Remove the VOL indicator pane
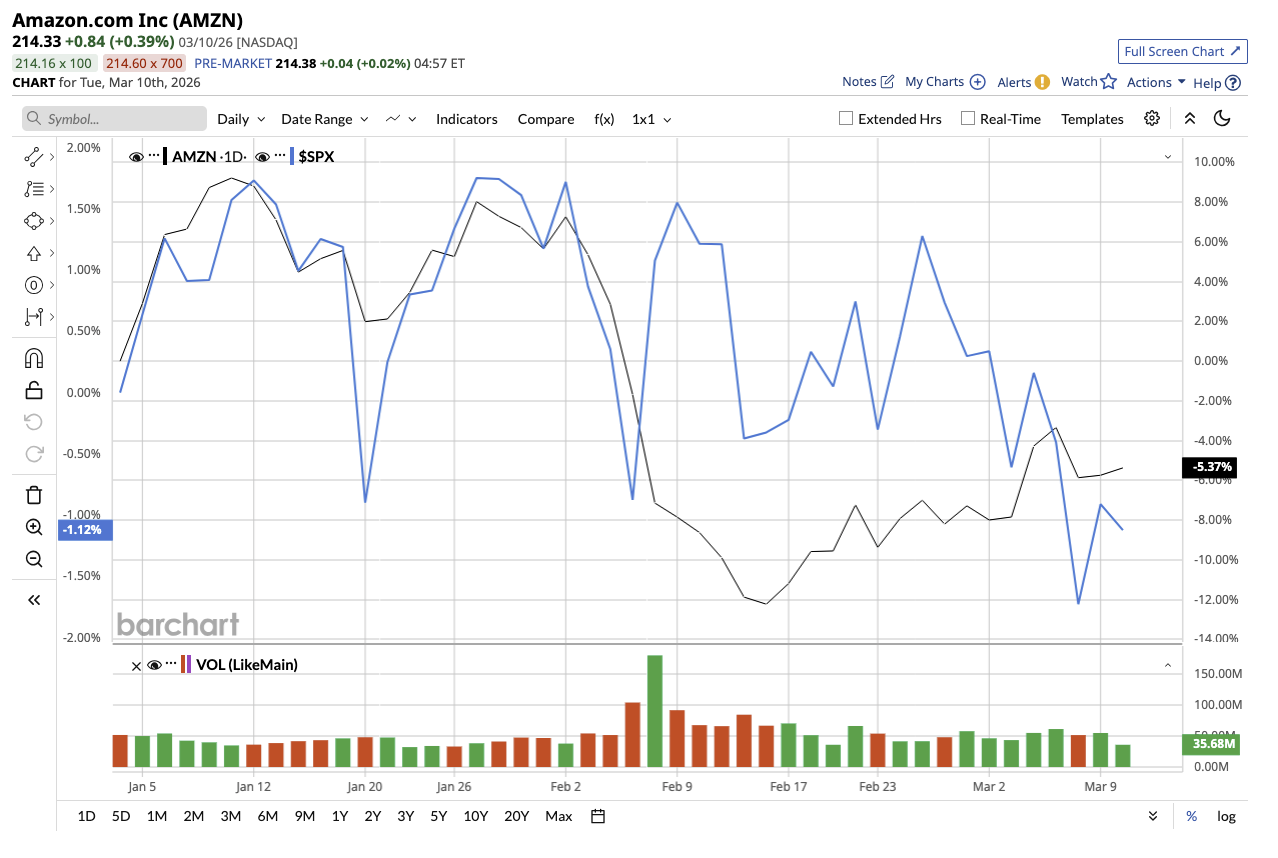The height and width of the screenshot is (858, 1278). [137, 664]
